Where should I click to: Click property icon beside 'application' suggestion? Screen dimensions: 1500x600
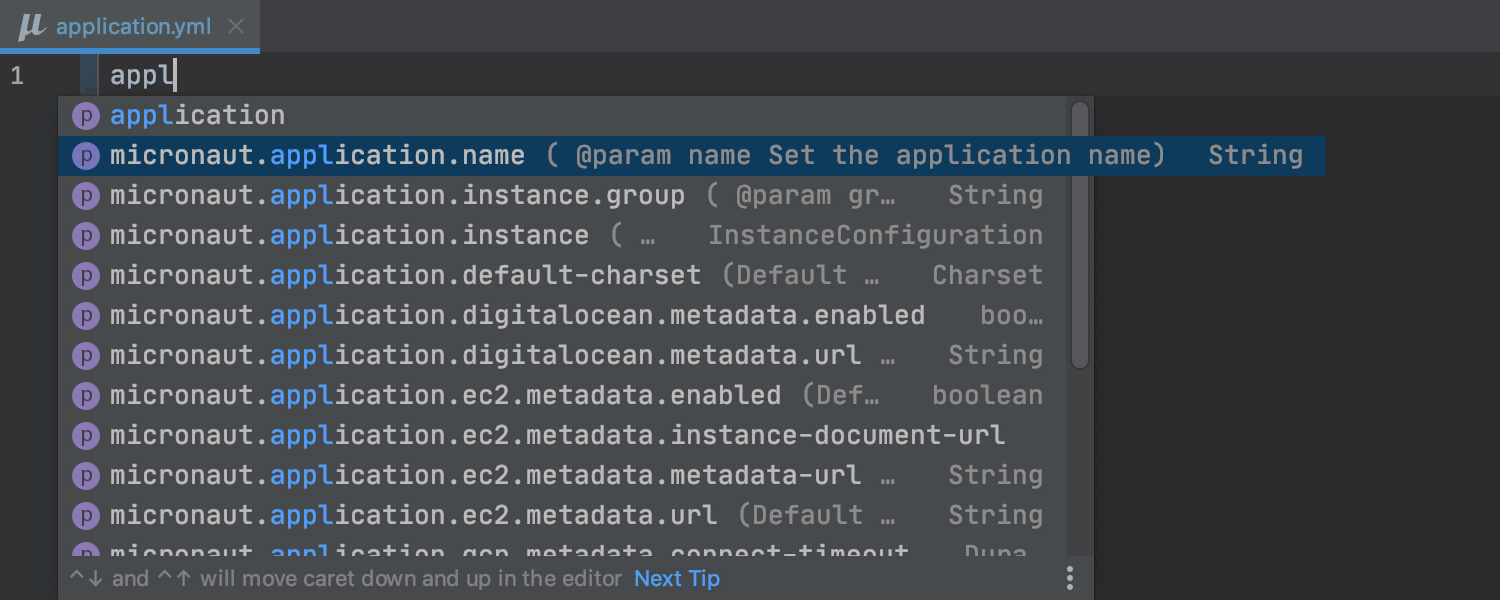pos(86,117)
